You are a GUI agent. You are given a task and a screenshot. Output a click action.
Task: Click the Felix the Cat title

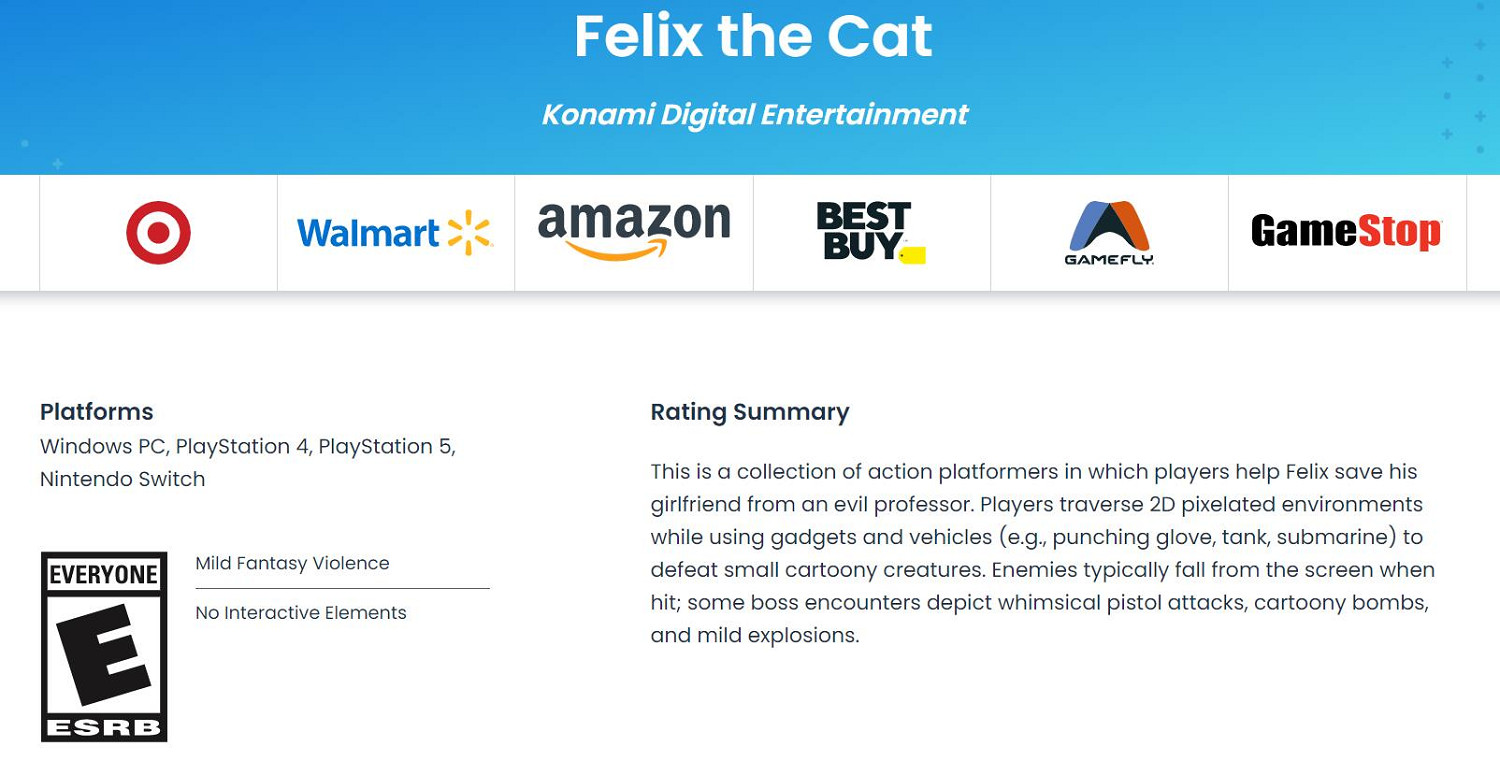pyautogui.click(x=753, y=36)
